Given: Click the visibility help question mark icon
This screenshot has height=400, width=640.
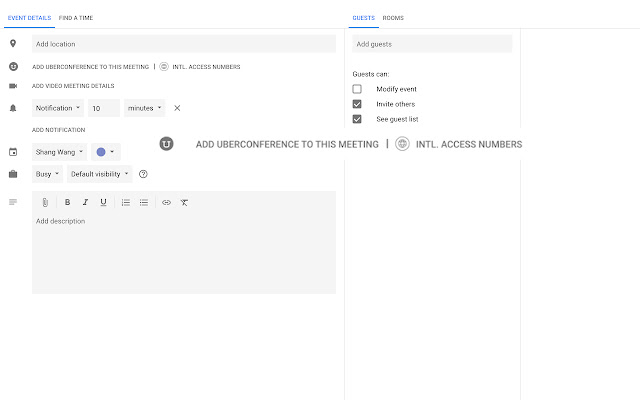Looking at the screenshot, I should pyautogui.click(x=143, y=174).
